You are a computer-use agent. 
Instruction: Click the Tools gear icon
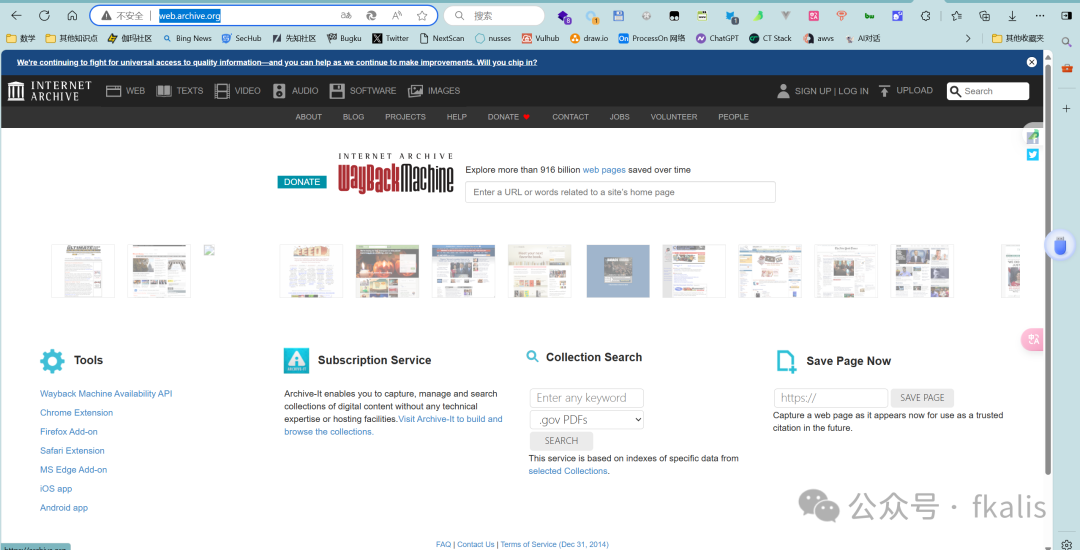(52, 361)
